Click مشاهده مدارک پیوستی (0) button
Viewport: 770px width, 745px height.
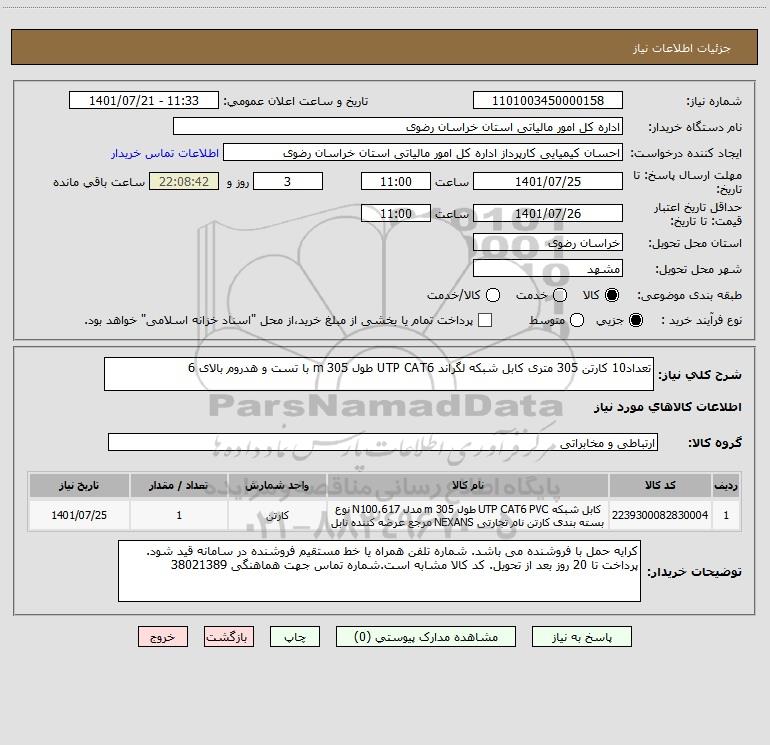click(x=426, y=637)
